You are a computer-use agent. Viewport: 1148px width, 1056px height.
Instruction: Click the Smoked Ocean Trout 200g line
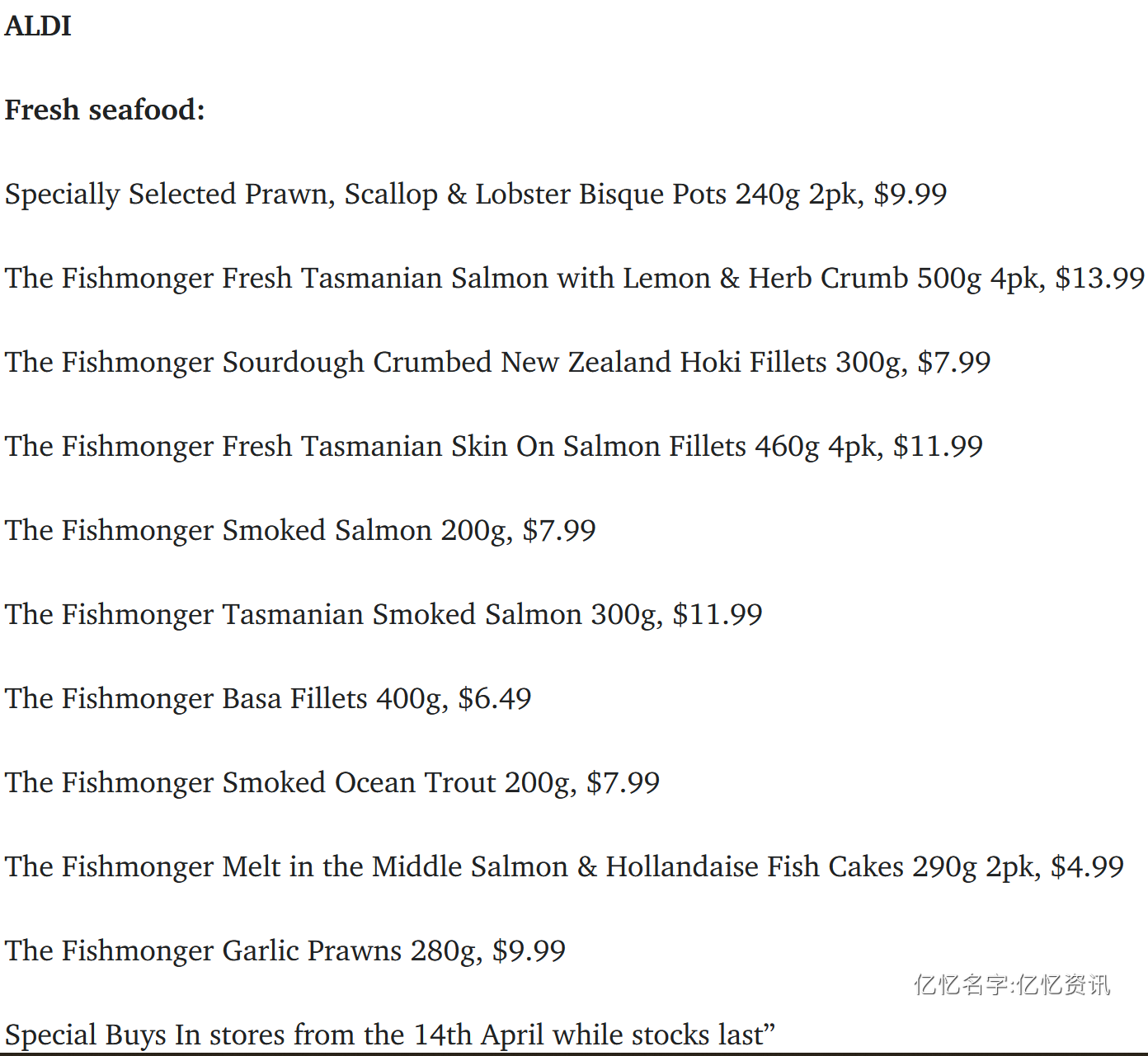point(332,783)
